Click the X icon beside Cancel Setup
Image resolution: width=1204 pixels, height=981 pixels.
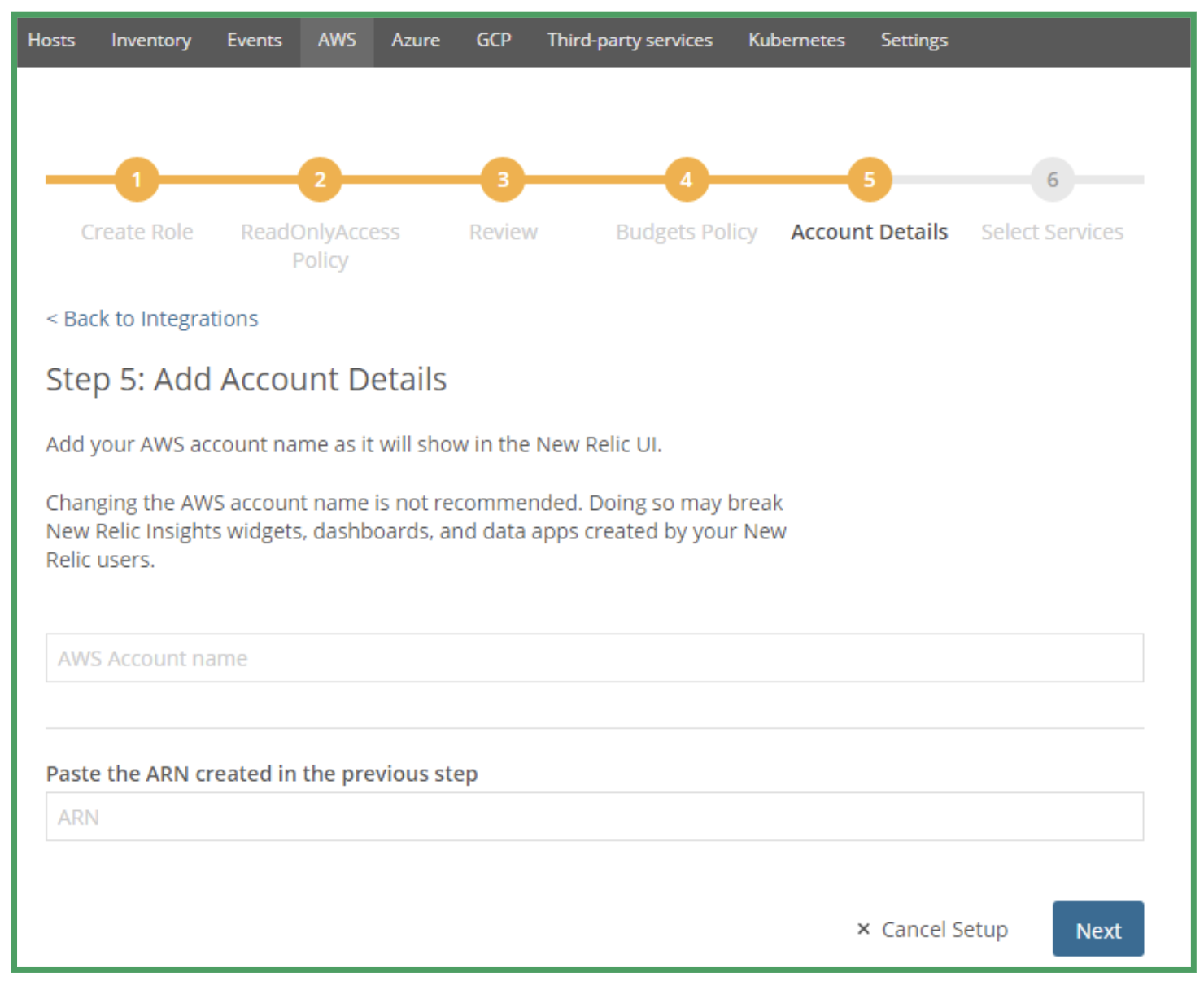[864, 929]
